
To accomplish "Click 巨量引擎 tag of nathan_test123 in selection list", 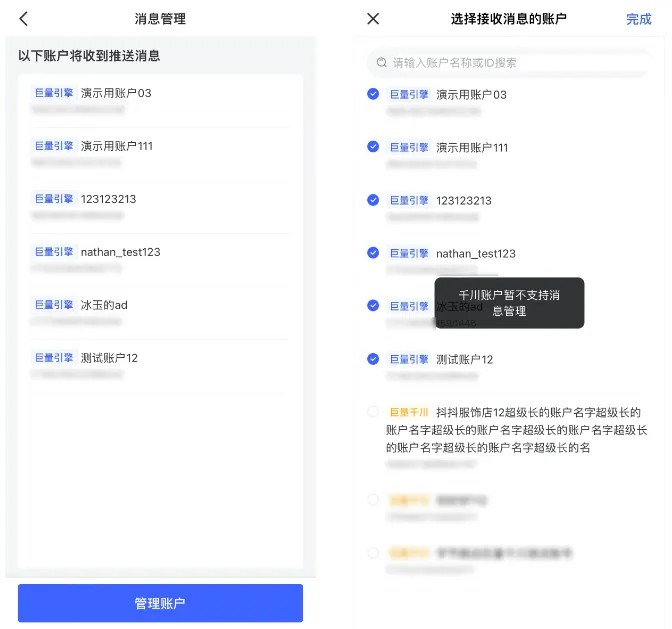I will coord(409,254).
